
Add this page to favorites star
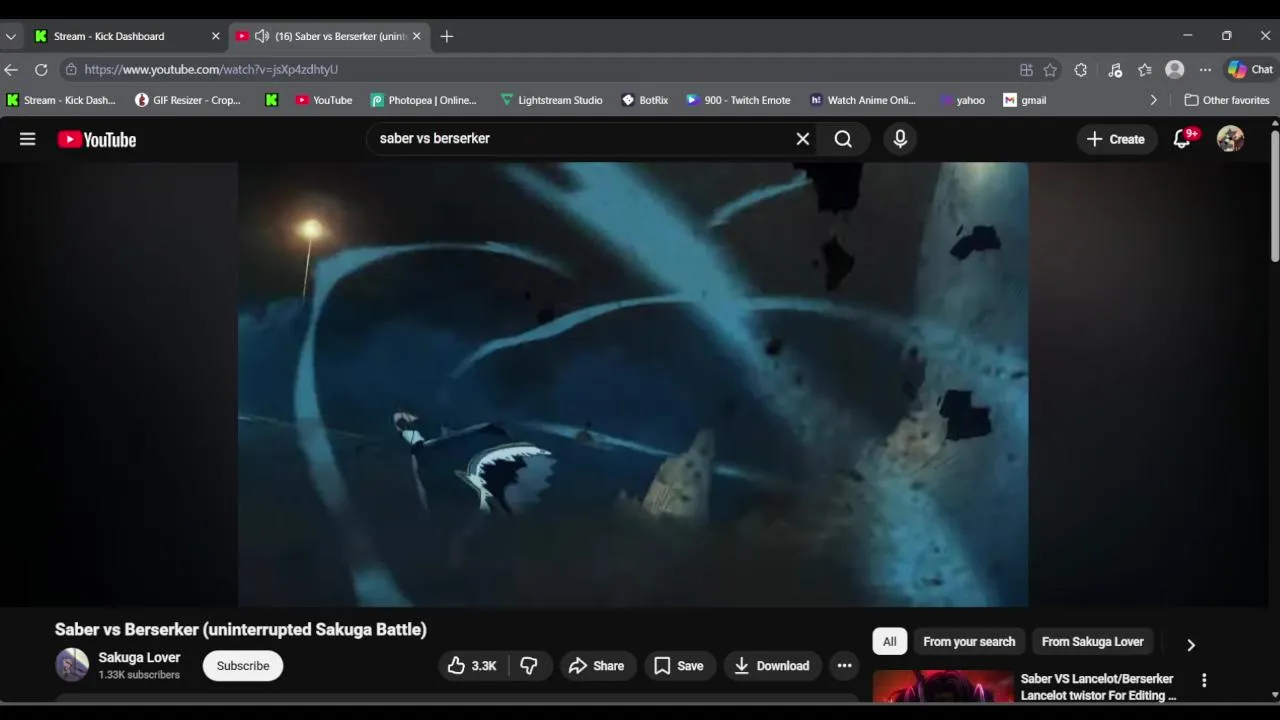pos(1050,70)
